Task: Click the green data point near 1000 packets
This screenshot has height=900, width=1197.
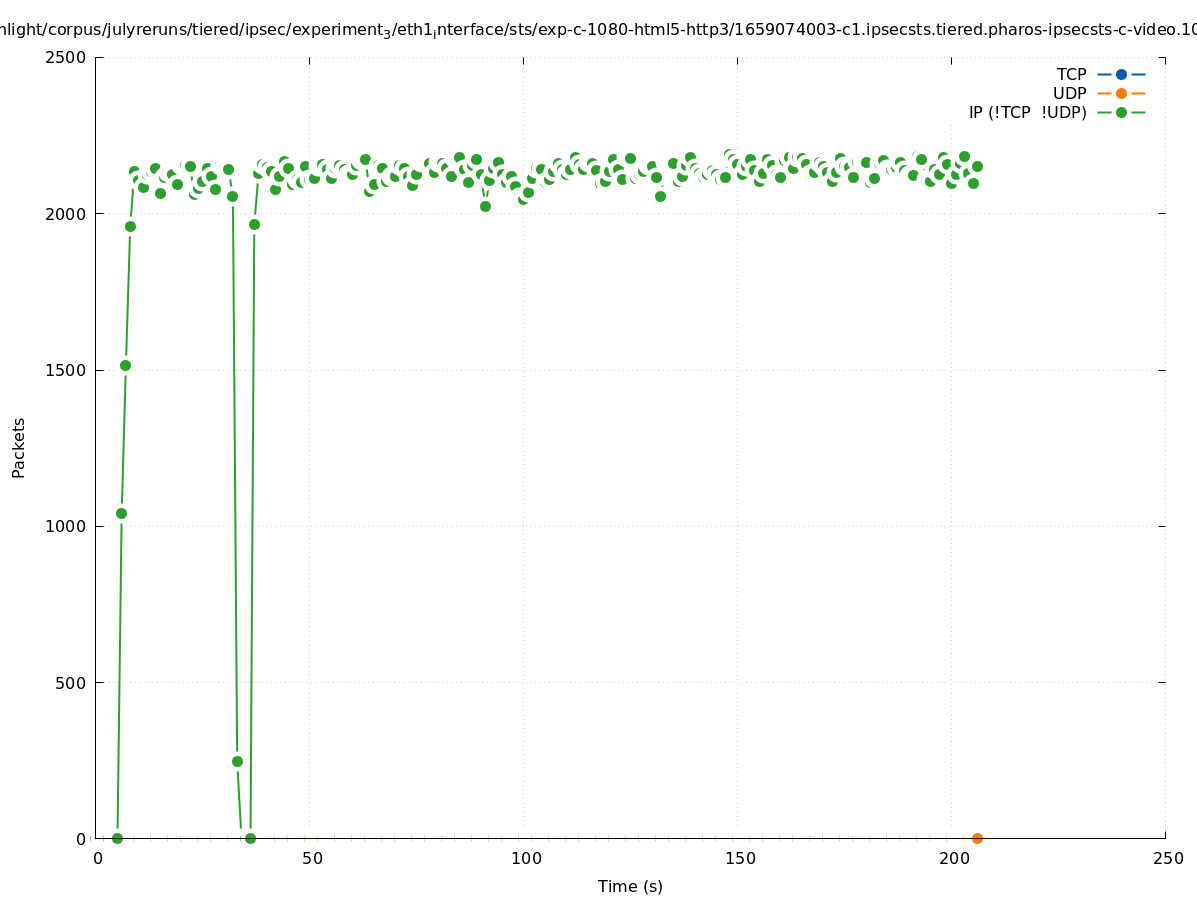Action: (x=121, y=513)
